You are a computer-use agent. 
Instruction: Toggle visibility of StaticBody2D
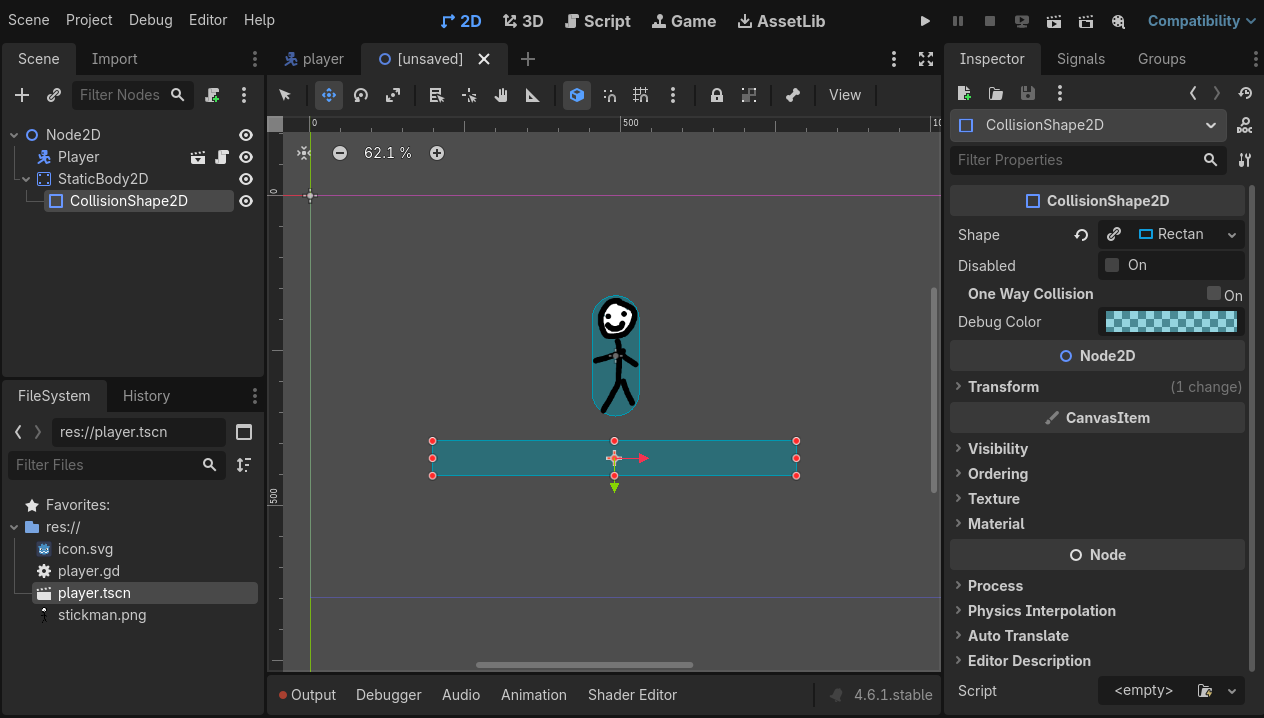point(246,179)
